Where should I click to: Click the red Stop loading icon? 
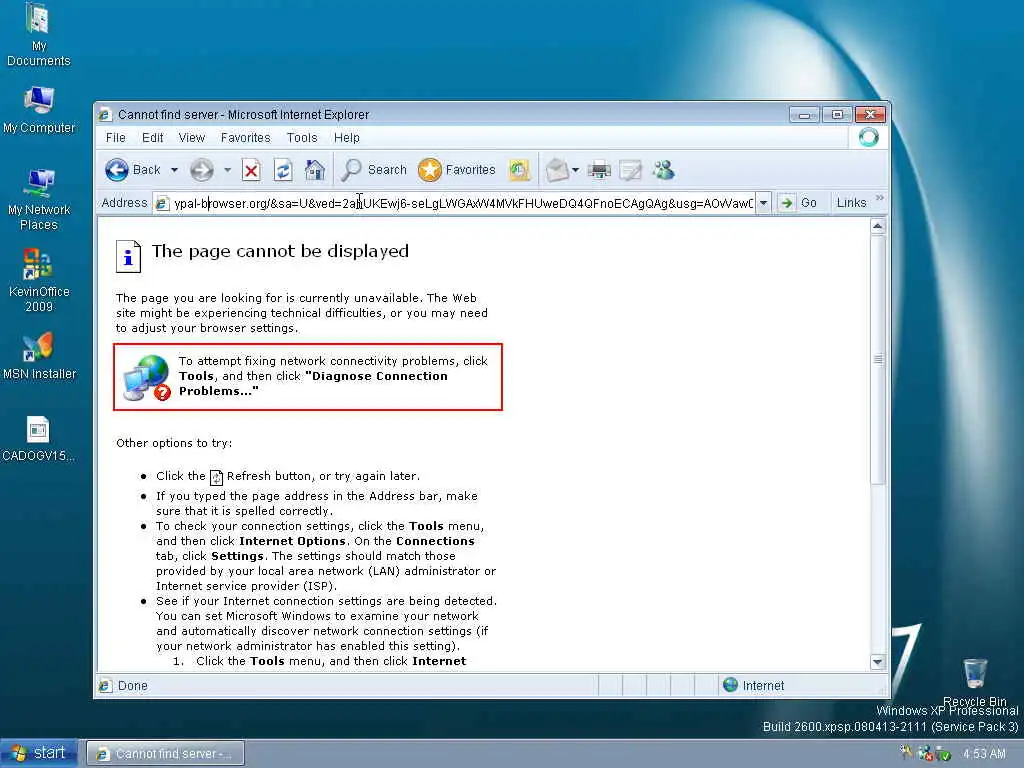tap(251, 170)
